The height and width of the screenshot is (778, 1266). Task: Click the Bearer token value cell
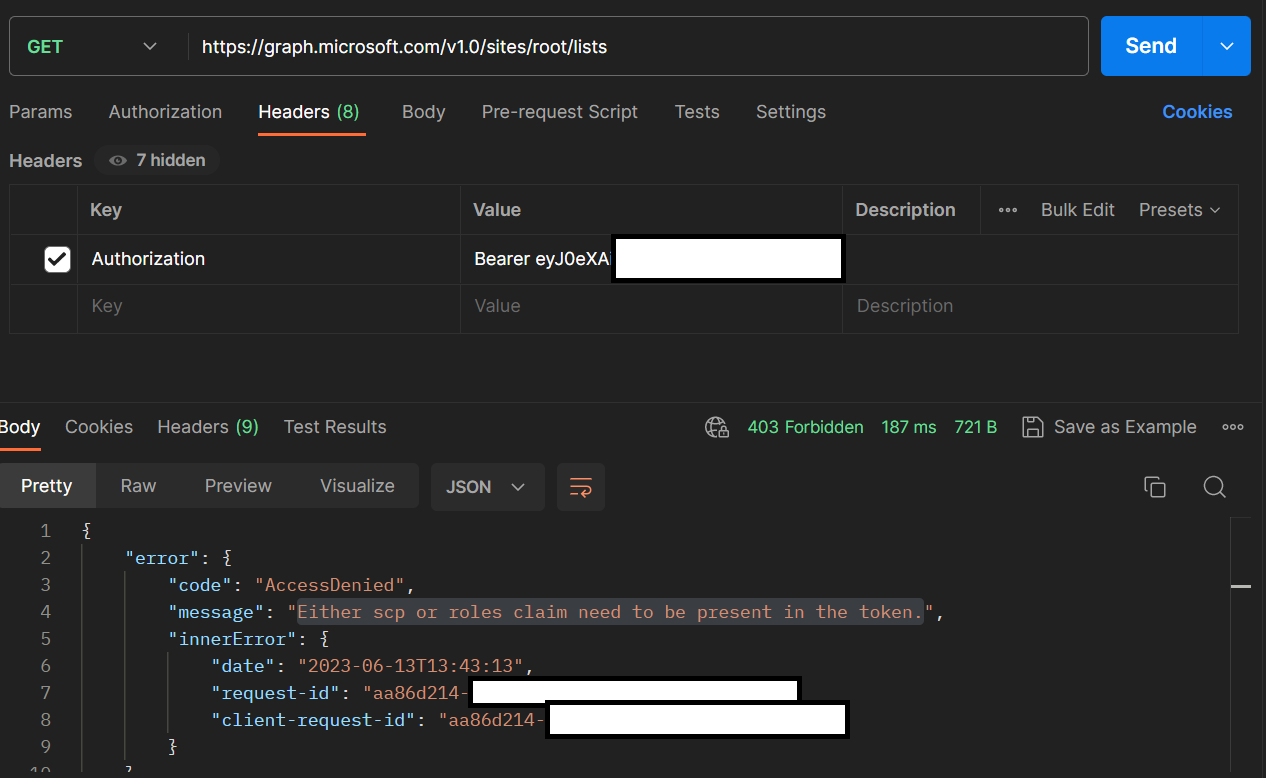651,259
